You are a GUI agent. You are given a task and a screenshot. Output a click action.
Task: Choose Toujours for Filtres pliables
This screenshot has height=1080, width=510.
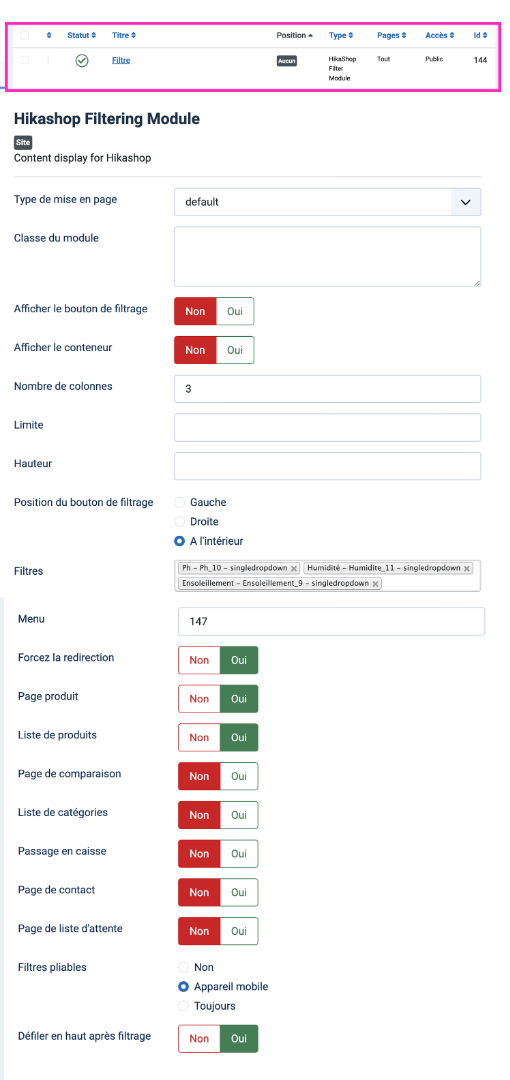183,1006
